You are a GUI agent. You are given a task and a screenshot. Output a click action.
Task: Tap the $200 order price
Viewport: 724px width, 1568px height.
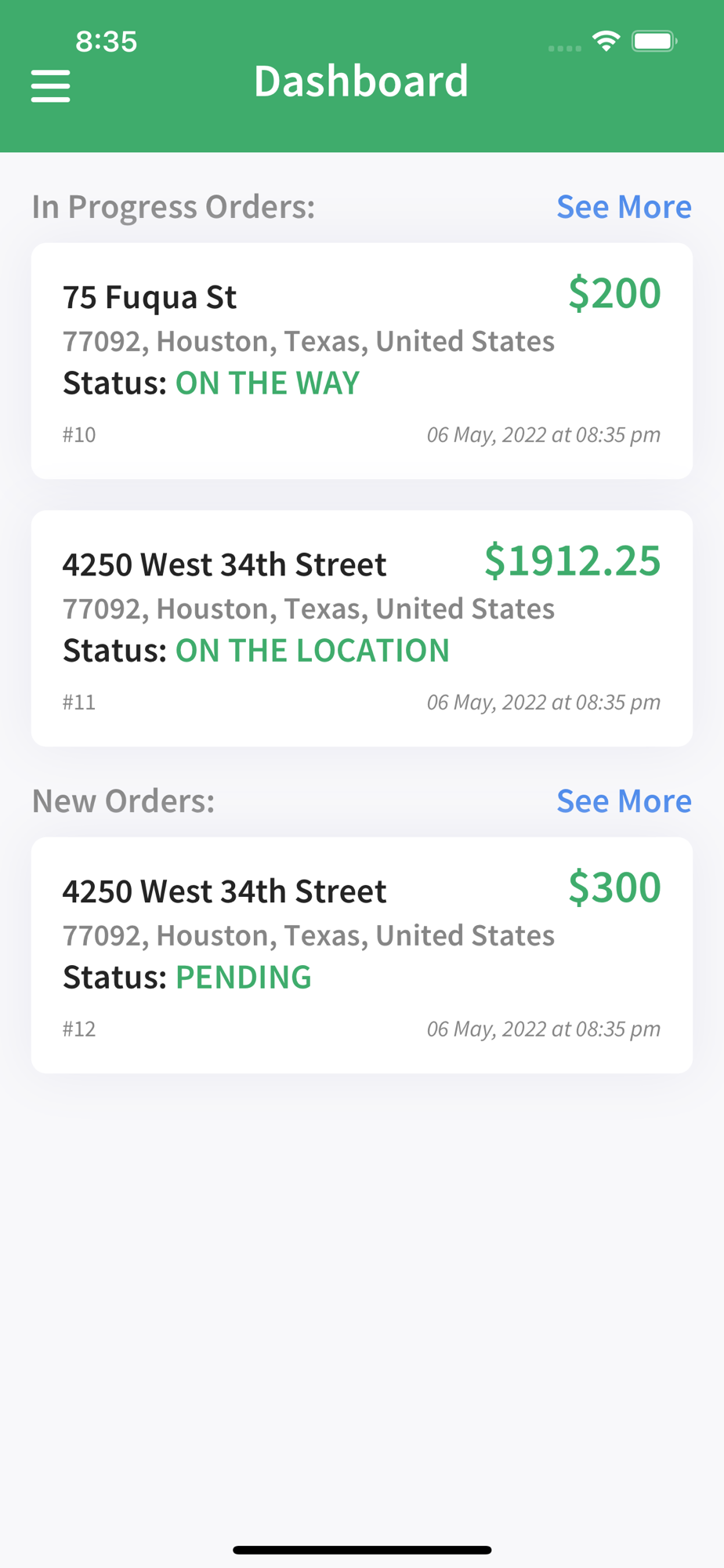pos(614,294)
